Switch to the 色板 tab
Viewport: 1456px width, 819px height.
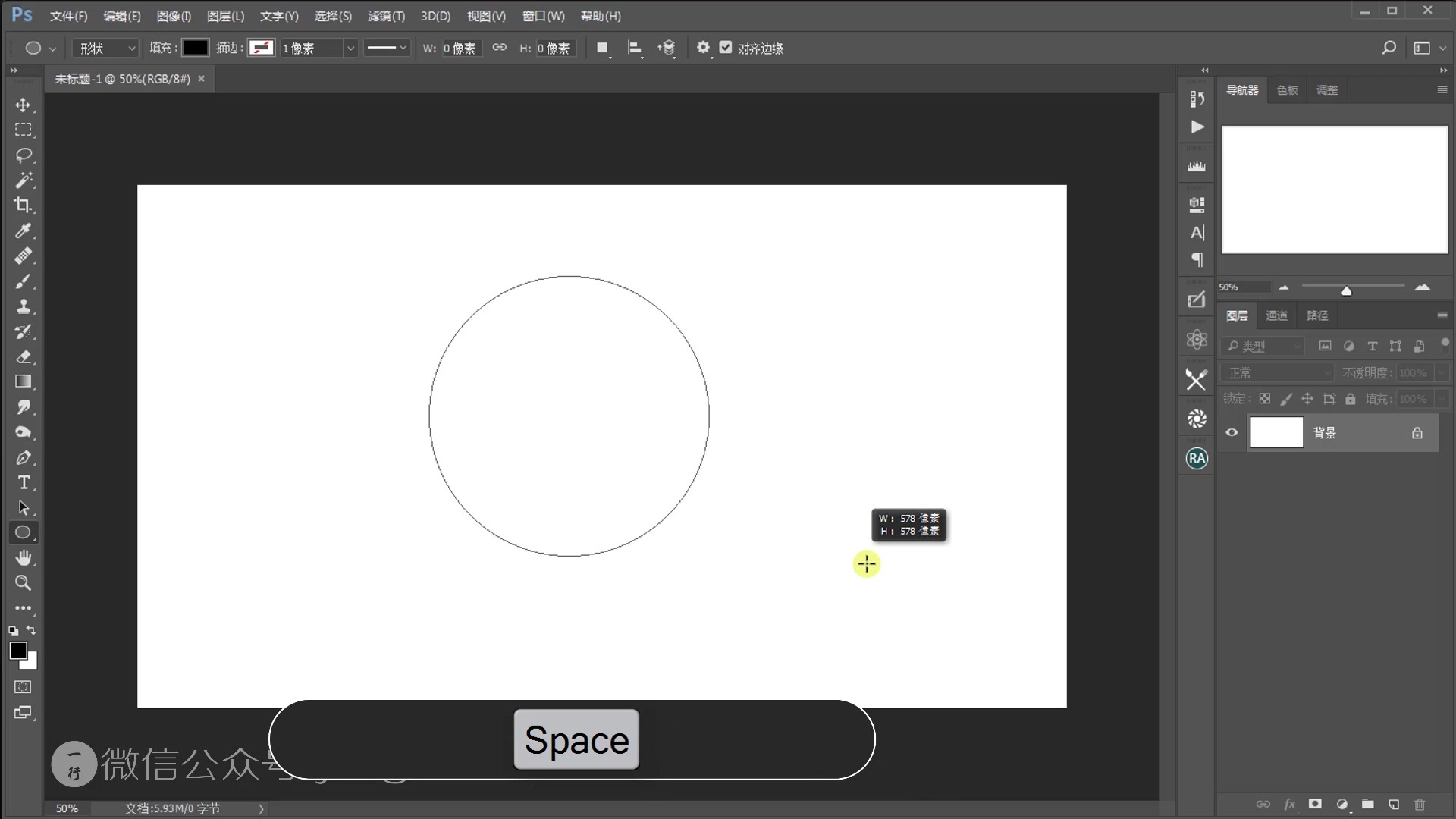[x=1288, y=90]
